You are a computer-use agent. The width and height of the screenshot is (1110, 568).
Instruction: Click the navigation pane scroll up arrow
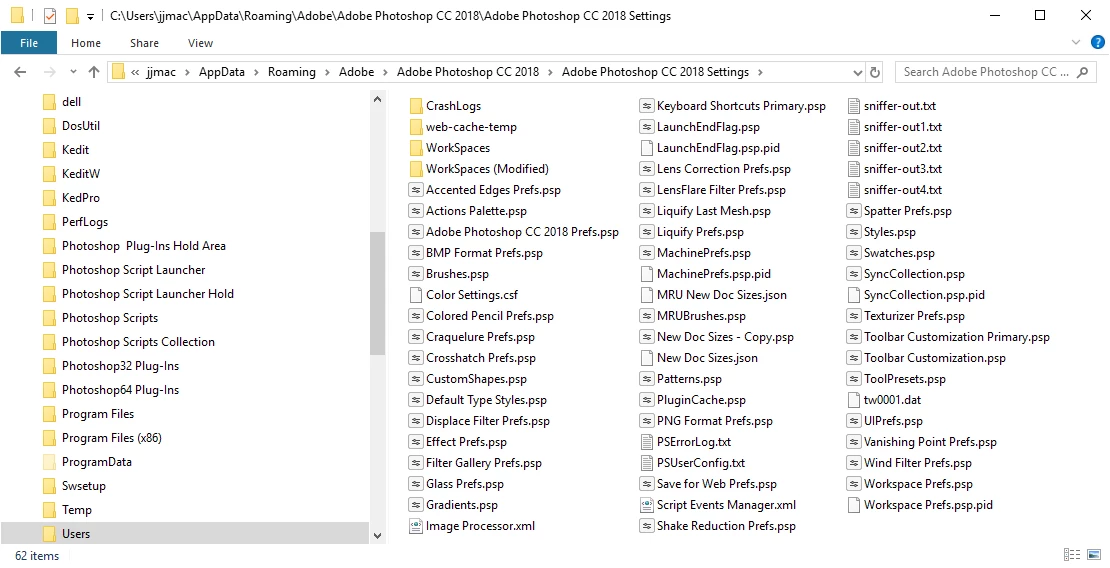pyautogui.click(x=377, y=99)
